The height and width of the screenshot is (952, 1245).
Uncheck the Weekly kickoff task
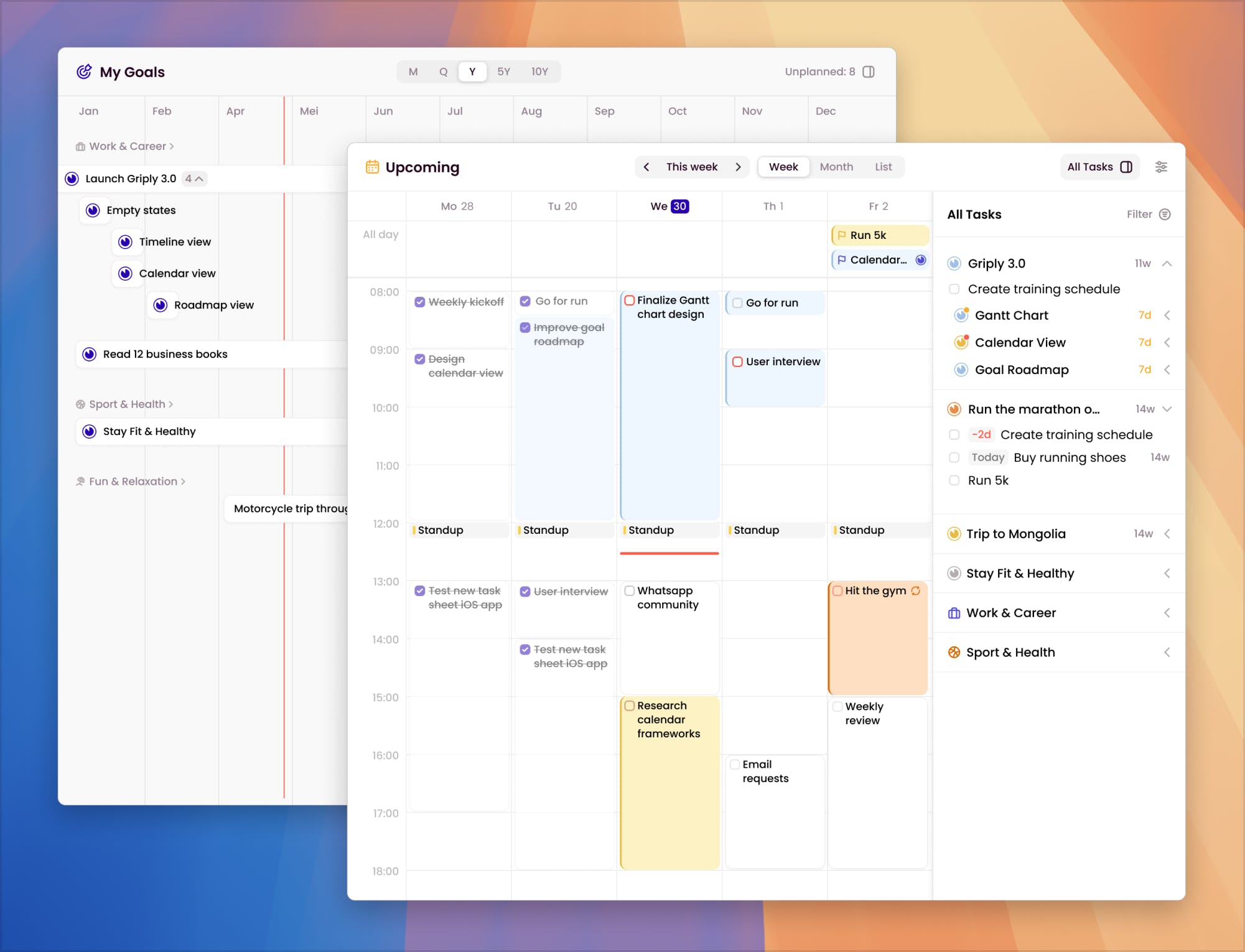pyautogui.click(x=420, y=302)
